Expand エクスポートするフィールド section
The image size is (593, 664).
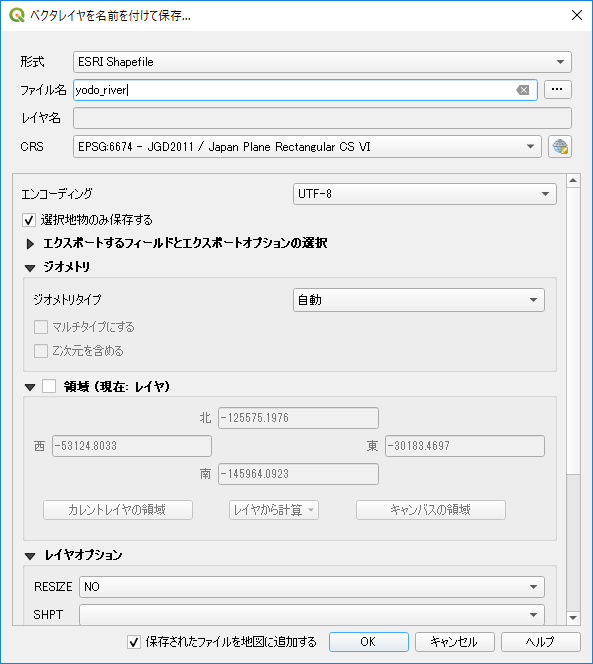point(30,244)
